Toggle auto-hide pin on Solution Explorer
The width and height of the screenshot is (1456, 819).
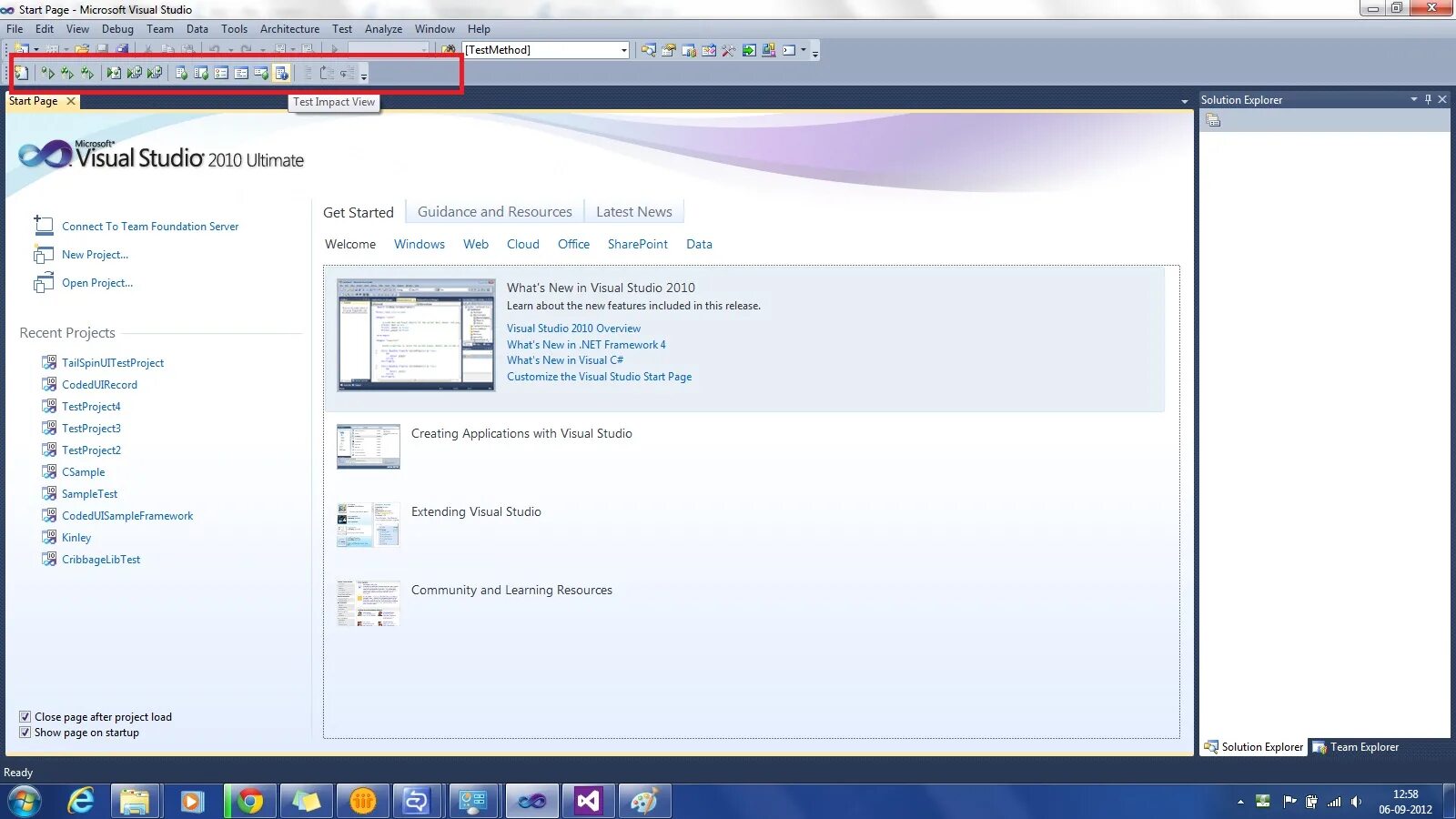1428,99
